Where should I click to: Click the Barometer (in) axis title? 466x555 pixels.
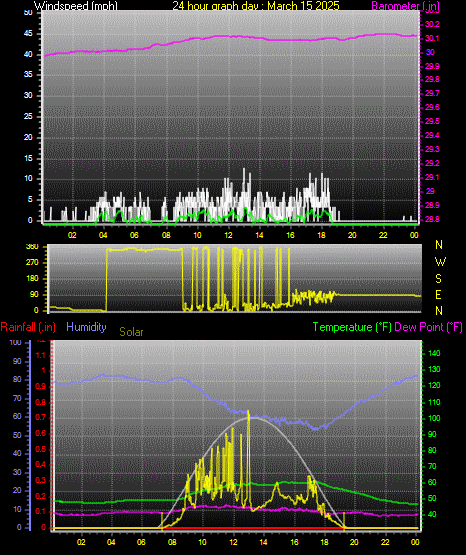(x=405, y=5)
